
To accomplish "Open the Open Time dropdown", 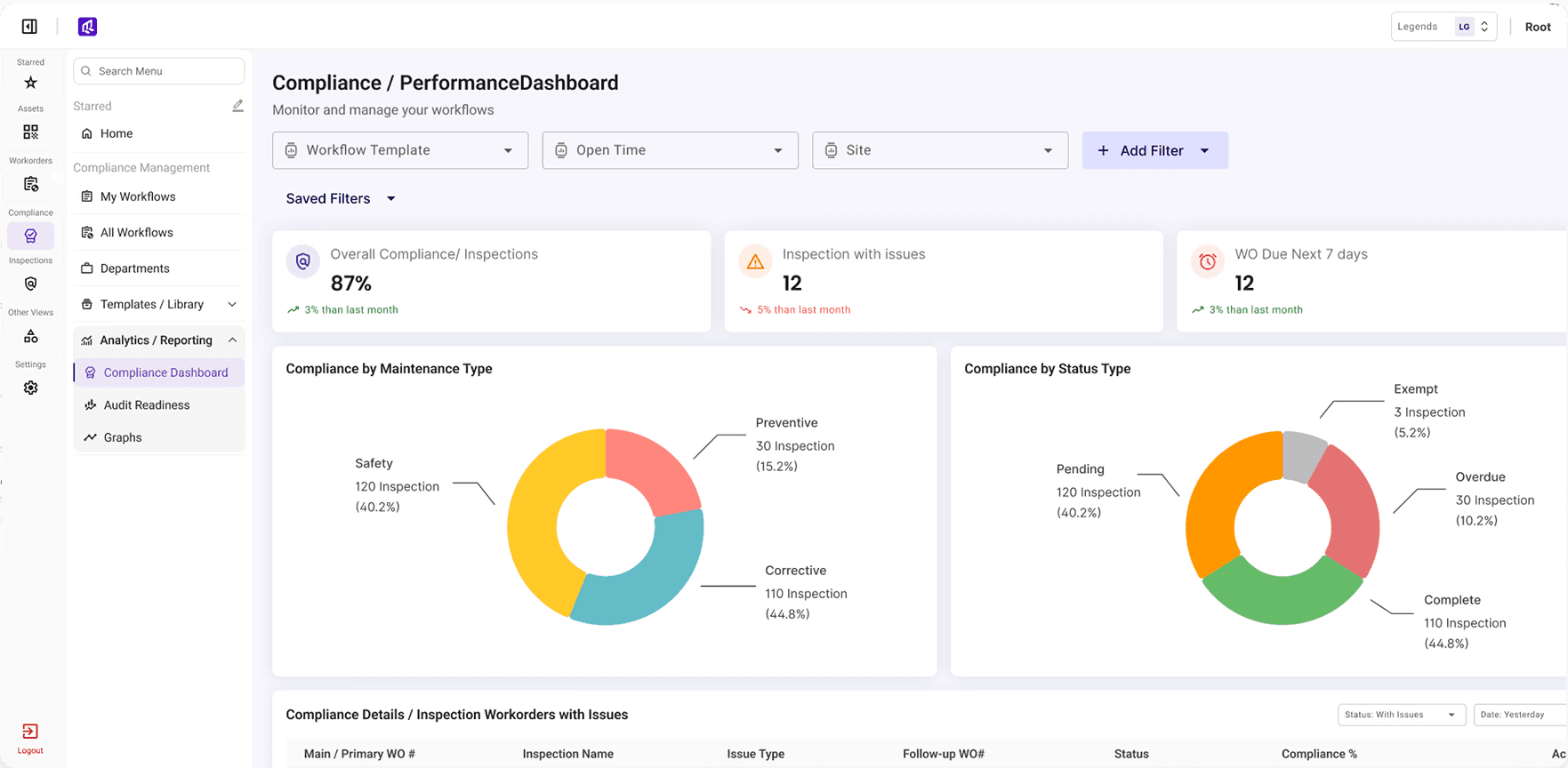I will [671, 150].
